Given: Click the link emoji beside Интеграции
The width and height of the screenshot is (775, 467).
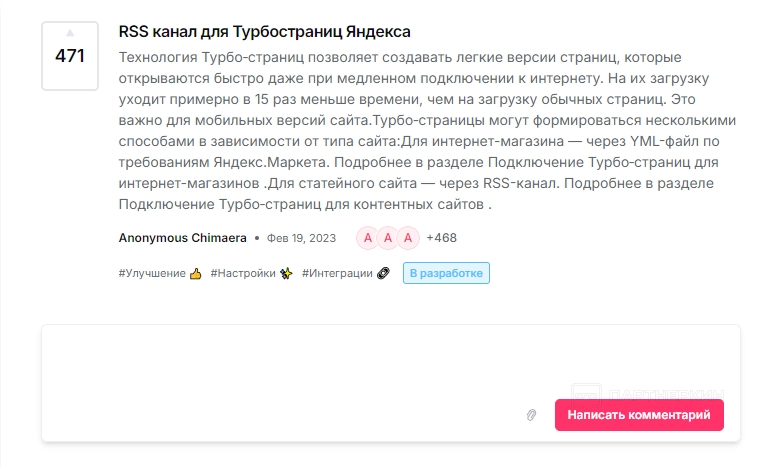Looking at the screenshot, I should [x=383, y=273].
